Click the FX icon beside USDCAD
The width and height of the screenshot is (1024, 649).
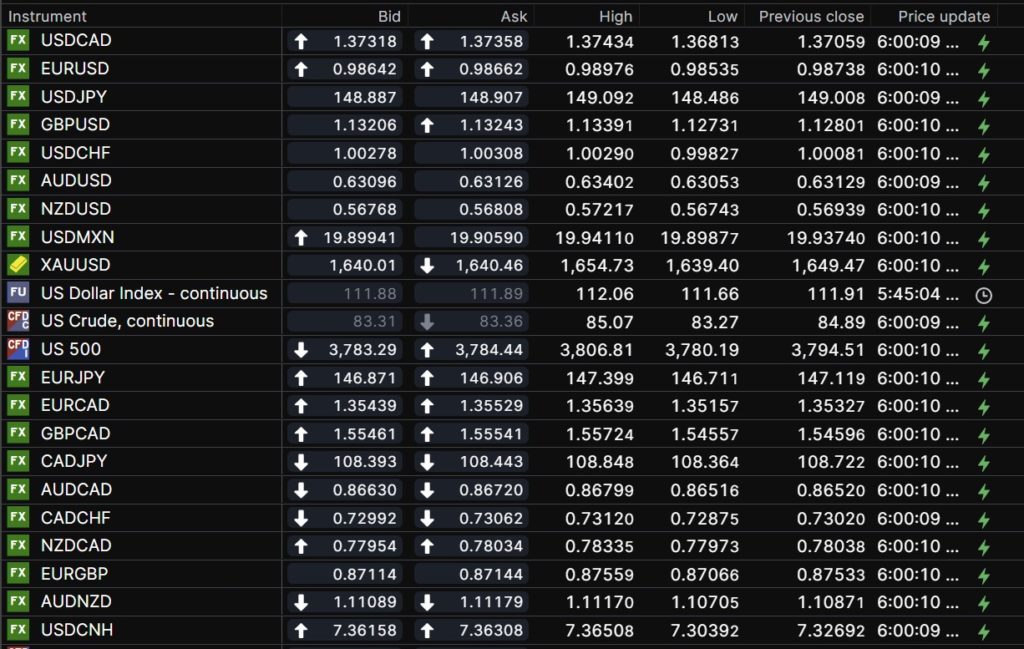point(18,41)
